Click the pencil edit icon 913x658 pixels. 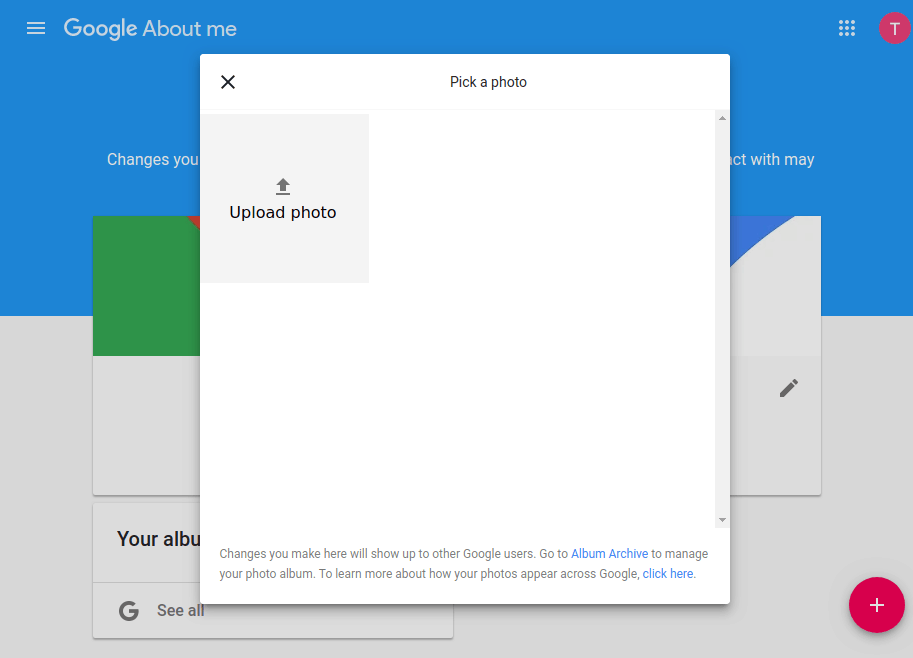(x=789, y=388)
